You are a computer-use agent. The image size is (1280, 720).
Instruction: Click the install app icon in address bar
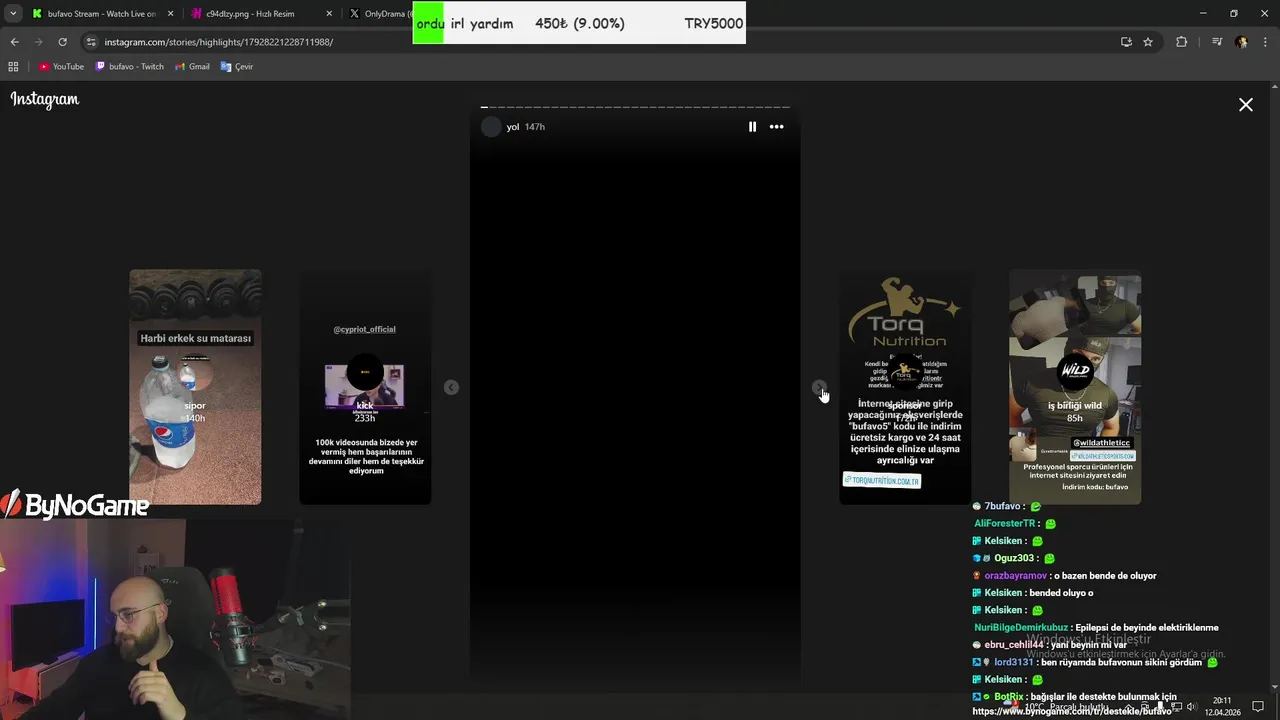tap(1126, 42)
